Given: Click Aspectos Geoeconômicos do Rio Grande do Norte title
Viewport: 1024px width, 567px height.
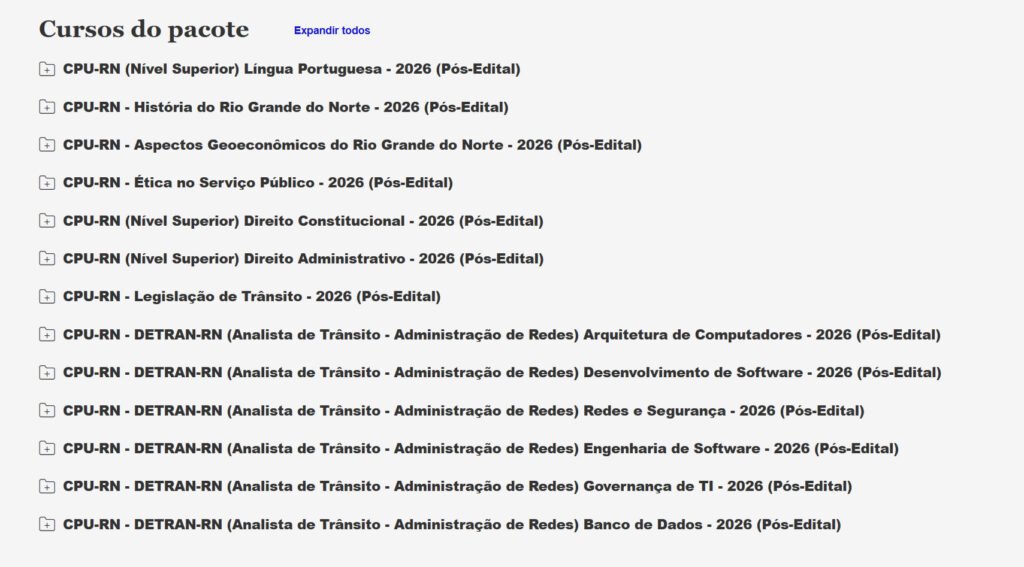Looking at the screenshot, I should tap(352, 145).
